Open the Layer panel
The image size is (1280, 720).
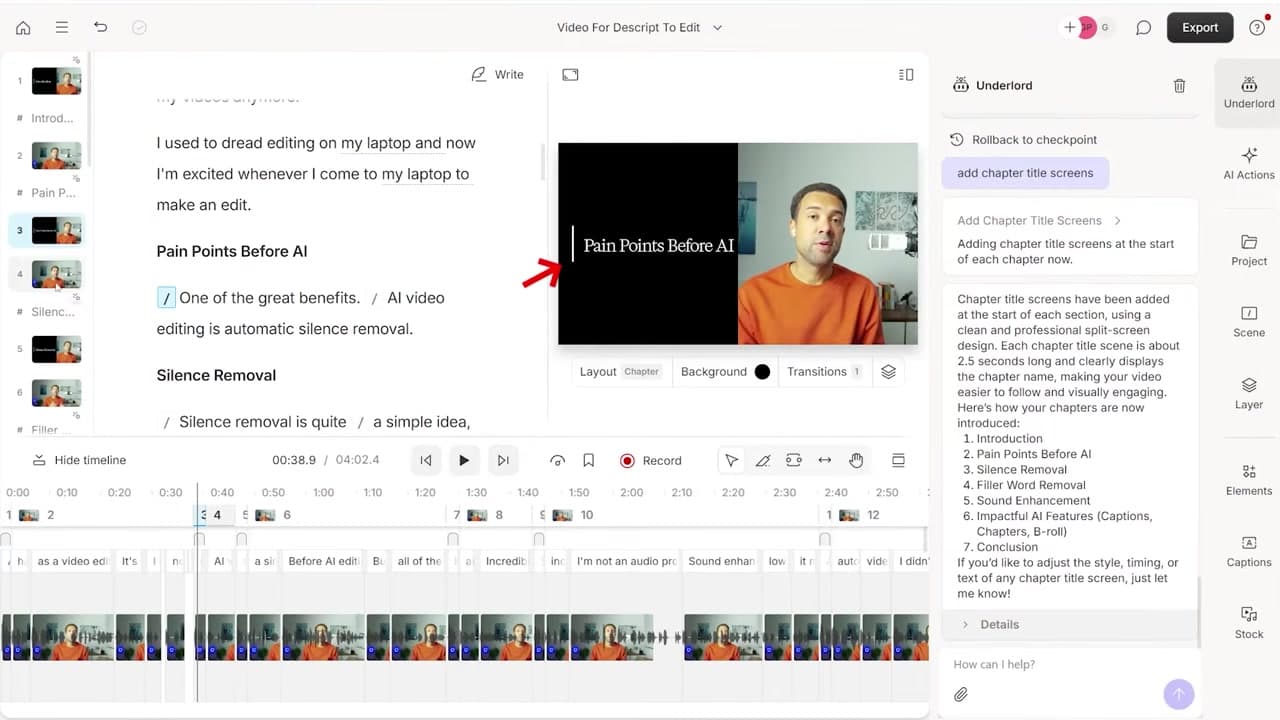pos(1249,393)
